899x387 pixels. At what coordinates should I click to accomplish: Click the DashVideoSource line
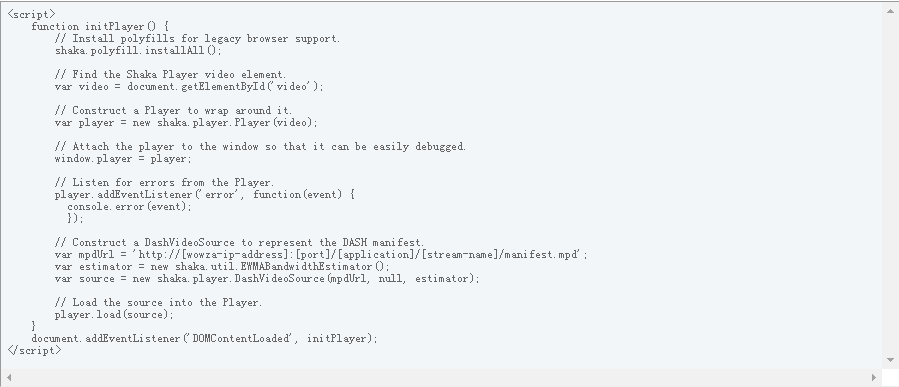point(267,279)
